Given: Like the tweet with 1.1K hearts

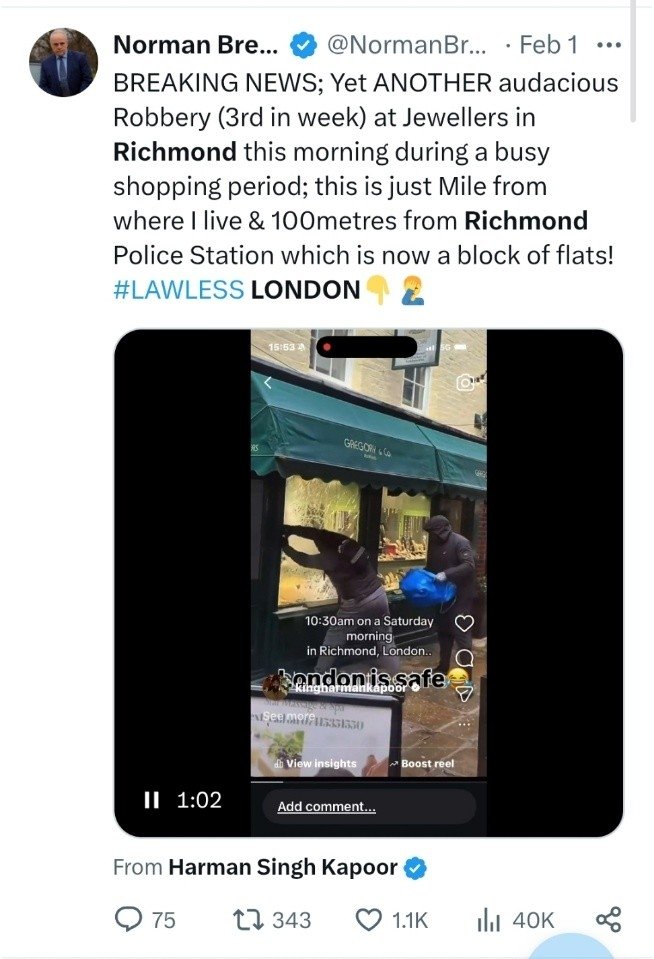Looking at the screenshot, I should click(368, 920).
